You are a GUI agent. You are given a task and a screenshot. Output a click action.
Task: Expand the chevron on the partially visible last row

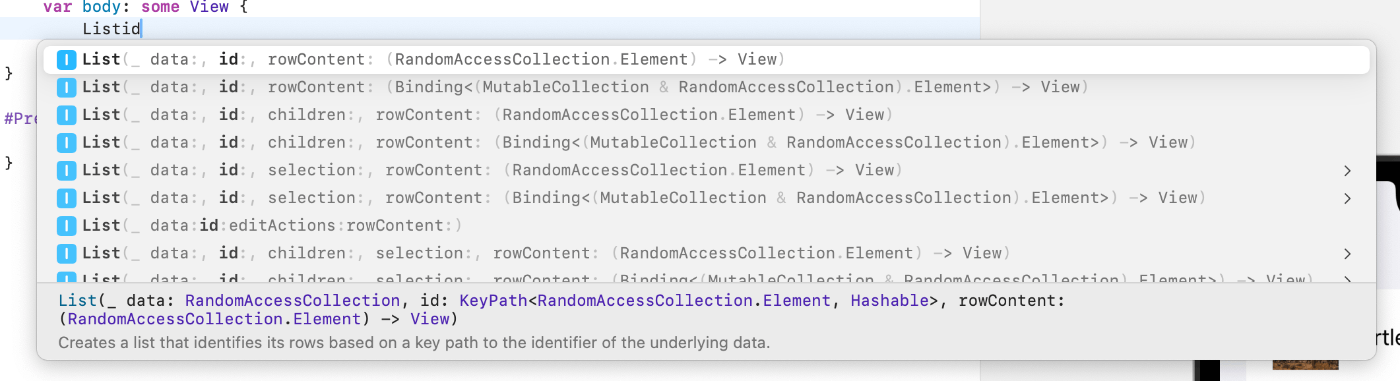click(x=1348, y=279)
